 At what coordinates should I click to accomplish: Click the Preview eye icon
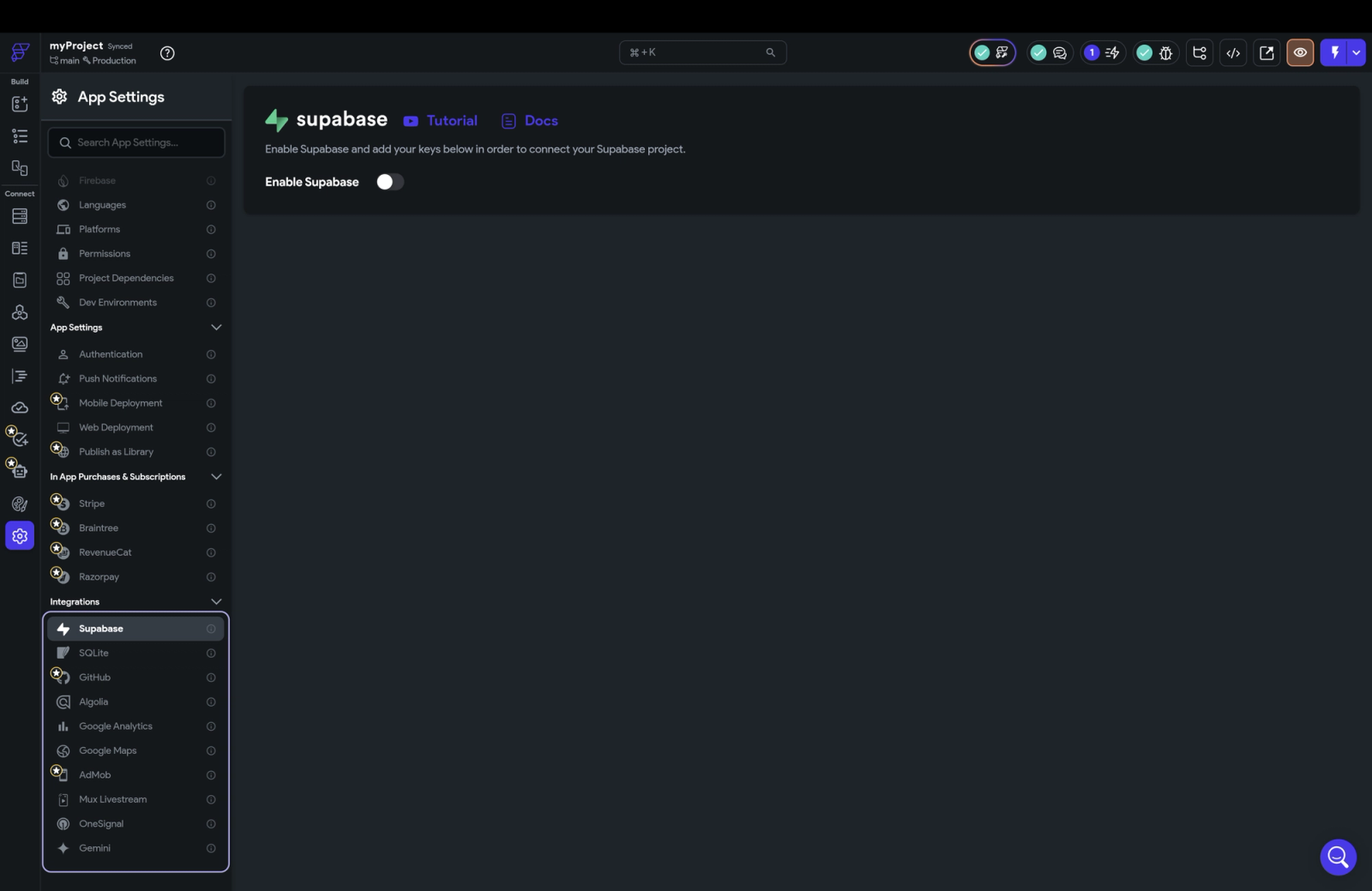point(1300,52)
